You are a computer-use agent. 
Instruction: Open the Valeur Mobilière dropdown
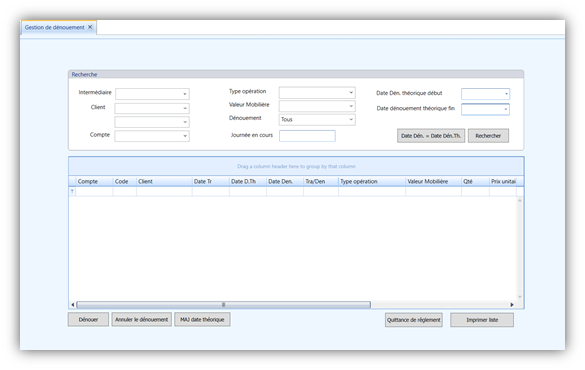[317, 106]
